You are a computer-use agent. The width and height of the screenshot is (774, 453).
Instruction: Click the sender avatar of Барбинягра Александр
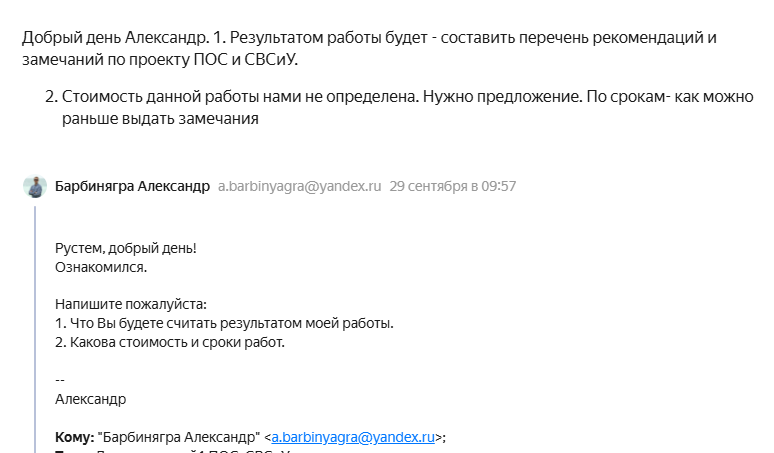[35, 187]
